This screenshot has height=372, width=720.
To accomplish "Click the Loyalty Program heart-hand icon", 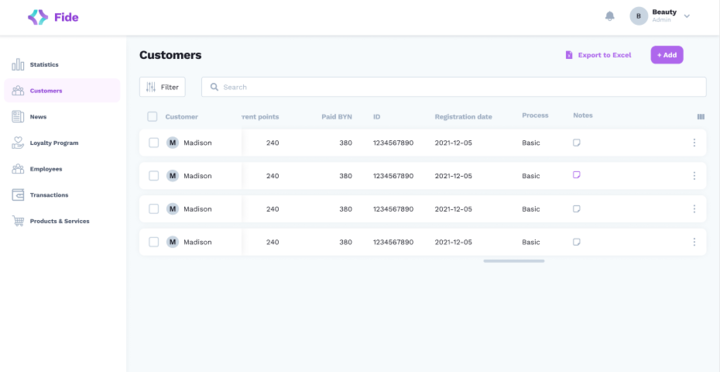I will (x=18, y=143).
